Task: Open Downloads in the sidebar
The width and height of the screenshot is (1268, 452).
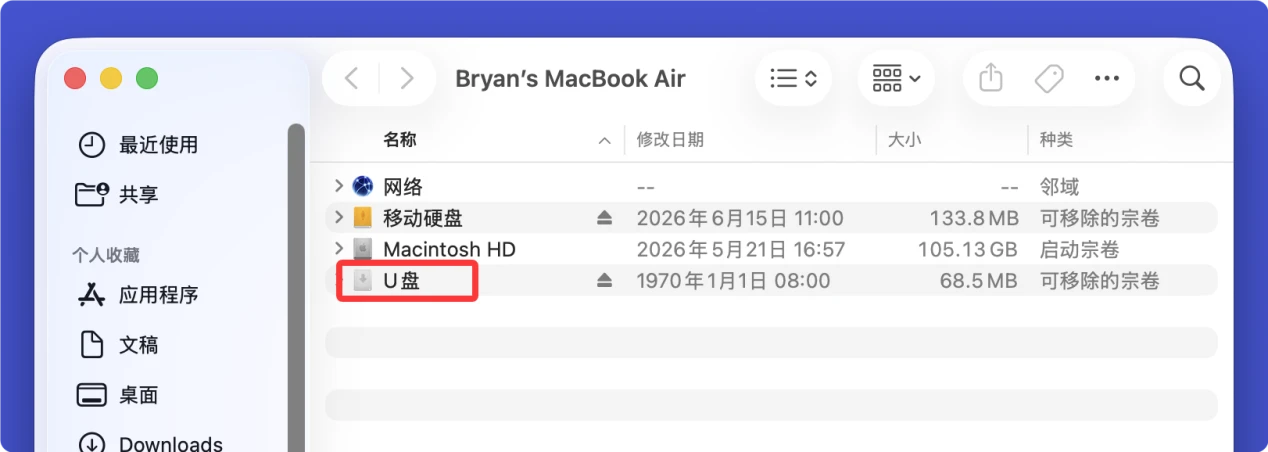Action: [150, 443]
